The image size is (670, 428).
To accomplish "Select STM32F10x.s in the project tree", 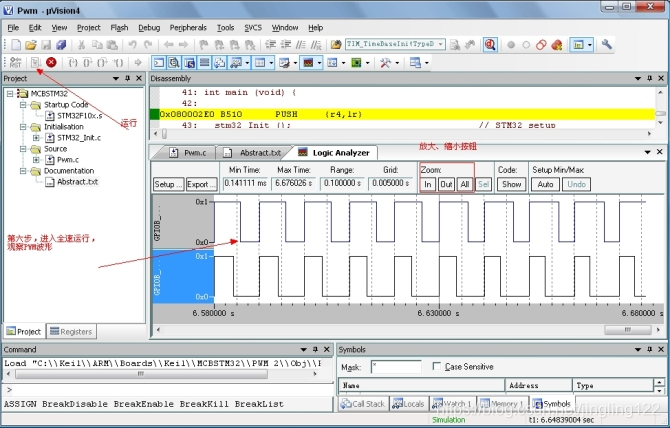I will 79,116.
